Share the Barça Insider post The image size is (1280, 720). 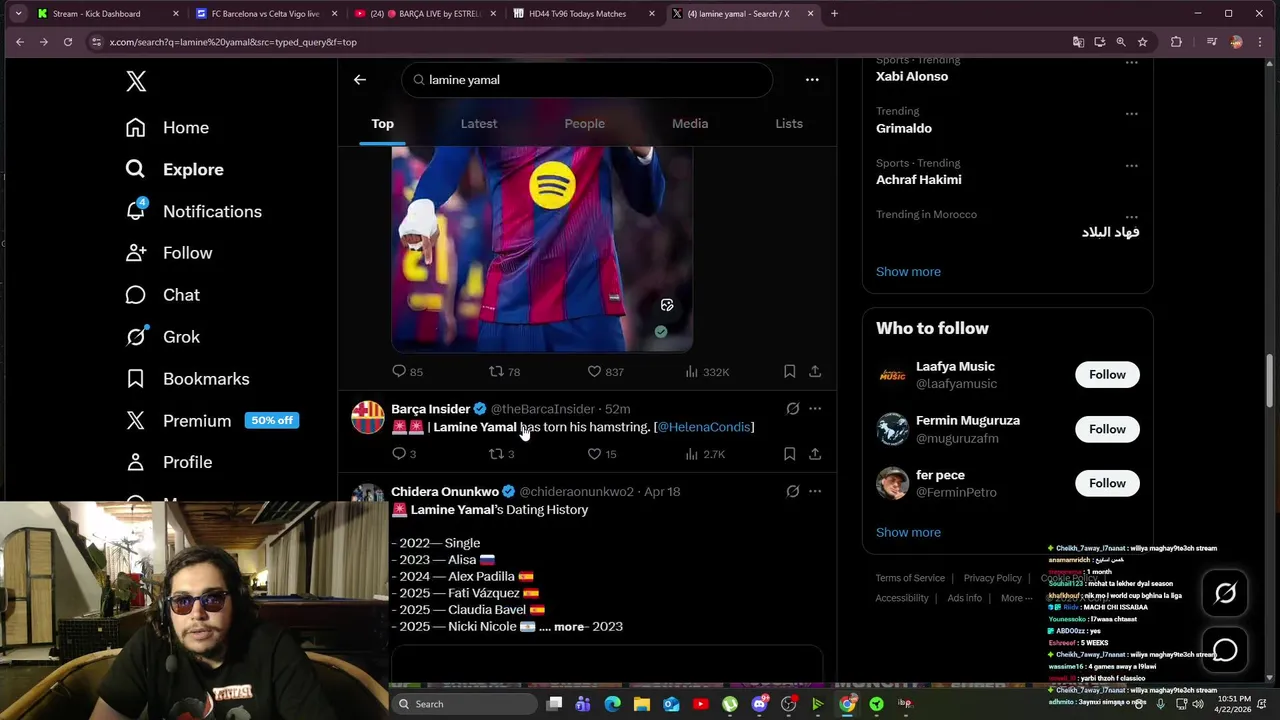[815, 454]
